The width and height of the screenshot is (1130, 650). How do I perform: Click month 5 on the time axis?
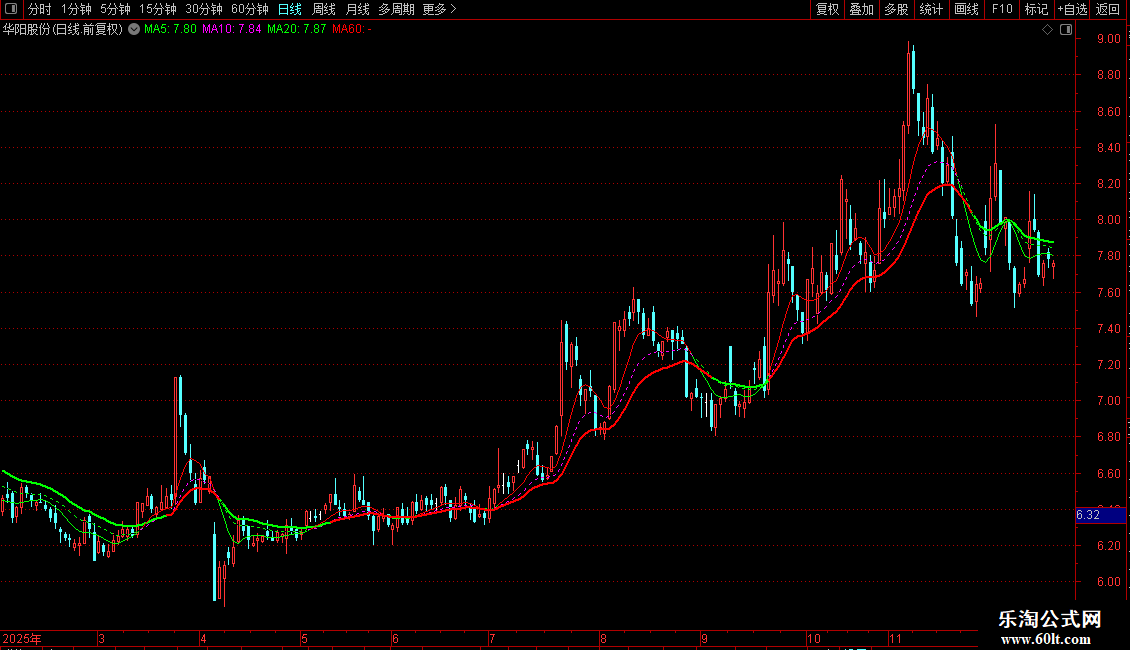pyautogui.click(x=304, y=638)
